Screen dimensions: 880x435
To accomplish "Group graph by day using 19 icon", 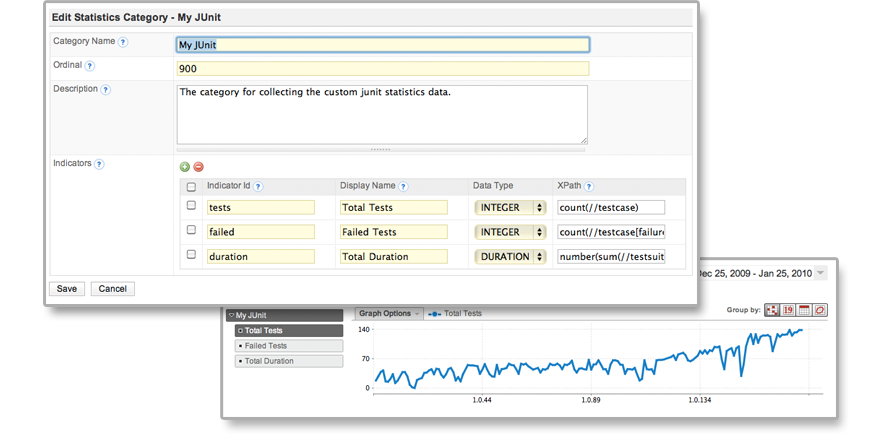I will tap(788, 310).
